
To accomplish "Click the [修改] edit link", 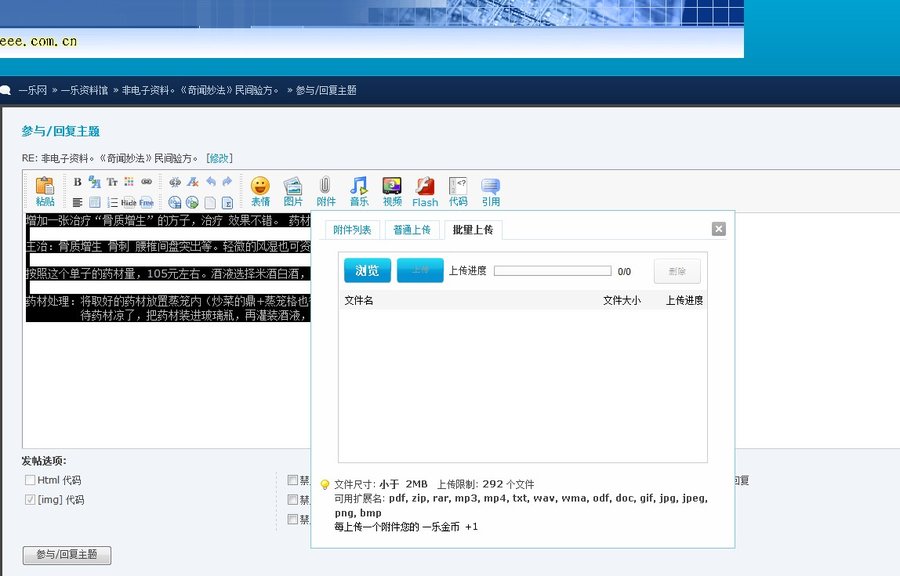I will (219, 158).
